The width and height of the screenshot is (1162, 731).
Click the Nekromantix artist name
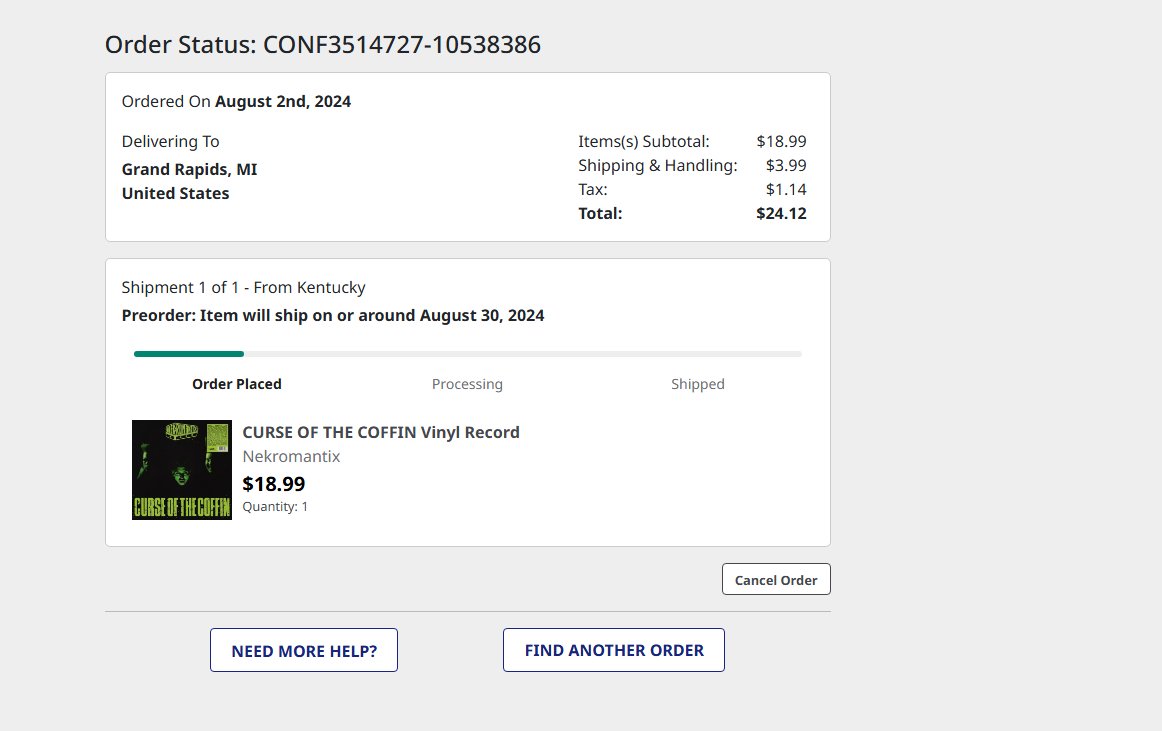(x=291, y=457)
